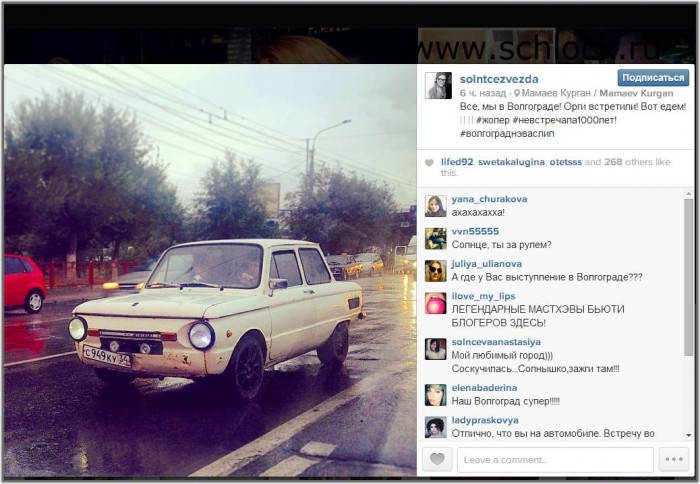Open juliya_ulianova's avatar with sunglasses

click(435, 271)
